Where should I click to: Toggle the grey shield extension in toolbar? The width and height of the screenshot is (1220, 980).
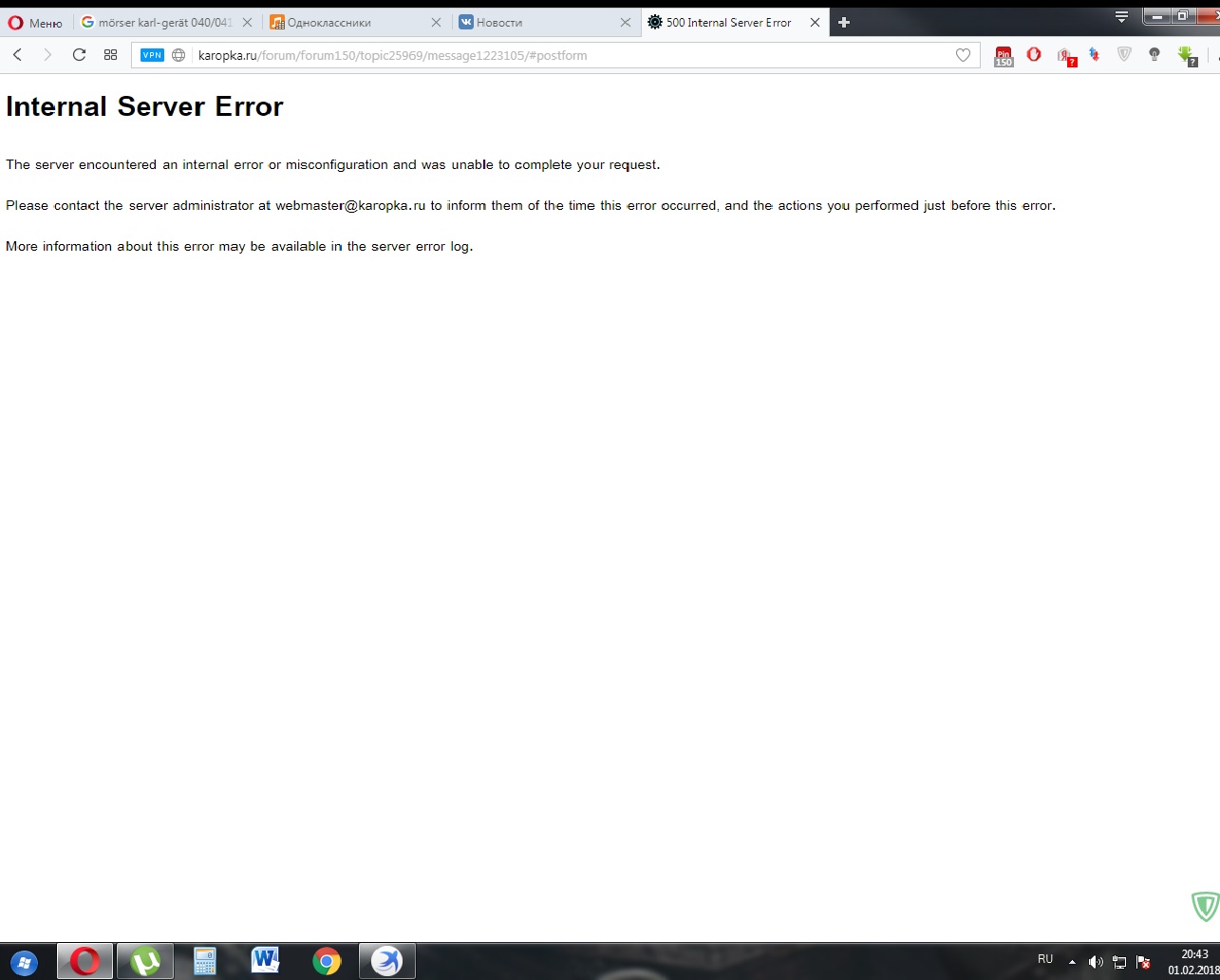[x=1124, y=55]
